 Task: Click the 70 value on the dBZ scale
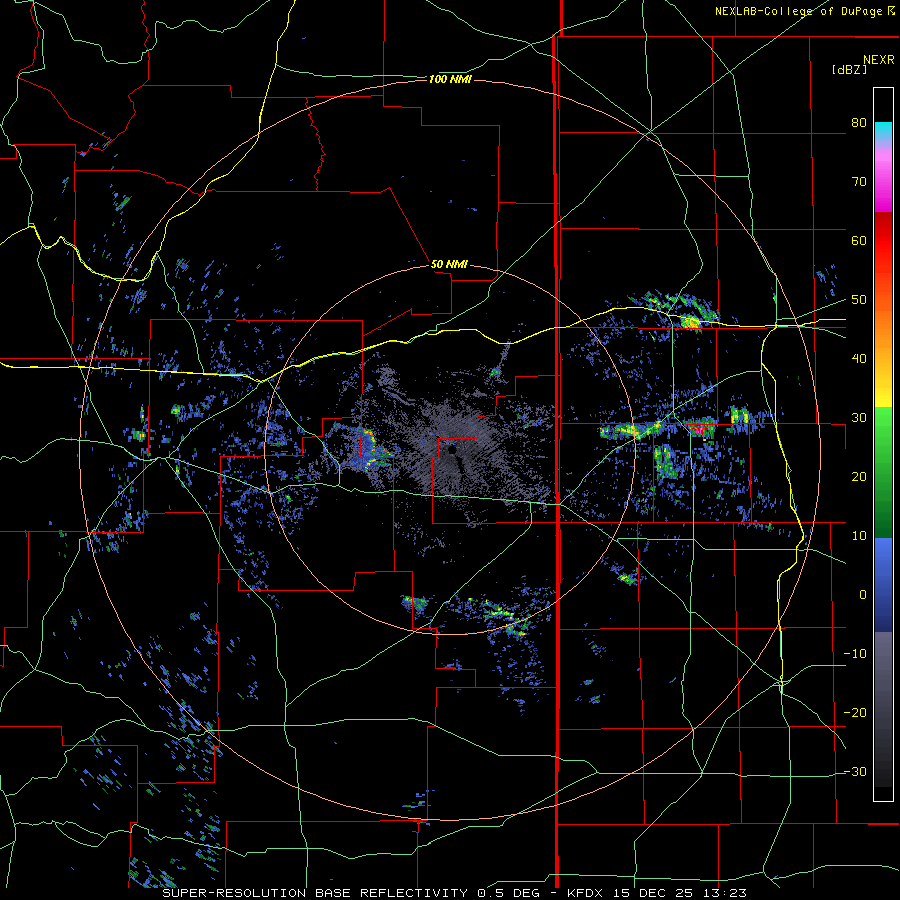tap(859, 182)
